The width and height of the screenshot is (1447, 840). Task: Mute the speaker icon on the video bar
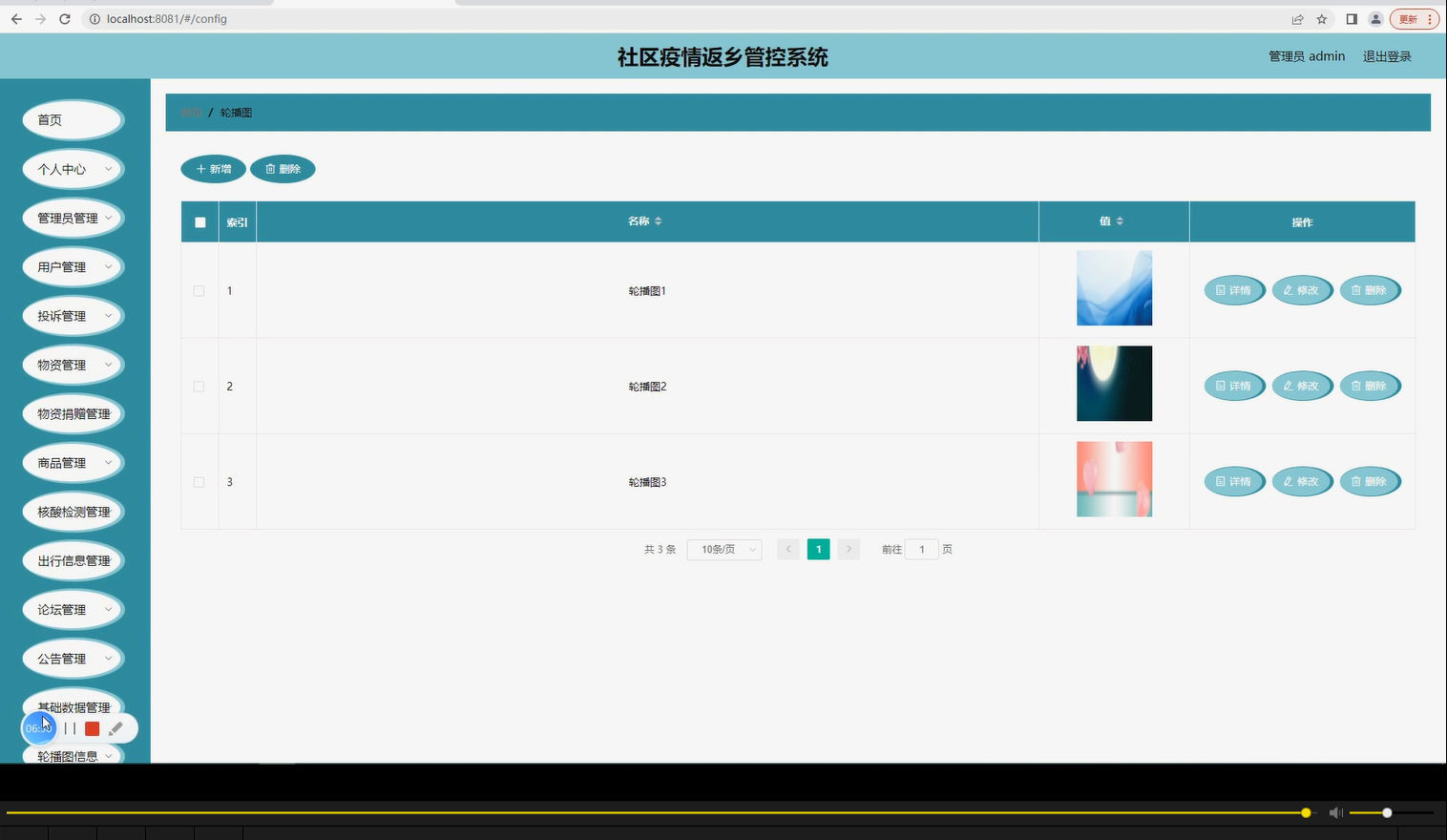[1335, 812]
